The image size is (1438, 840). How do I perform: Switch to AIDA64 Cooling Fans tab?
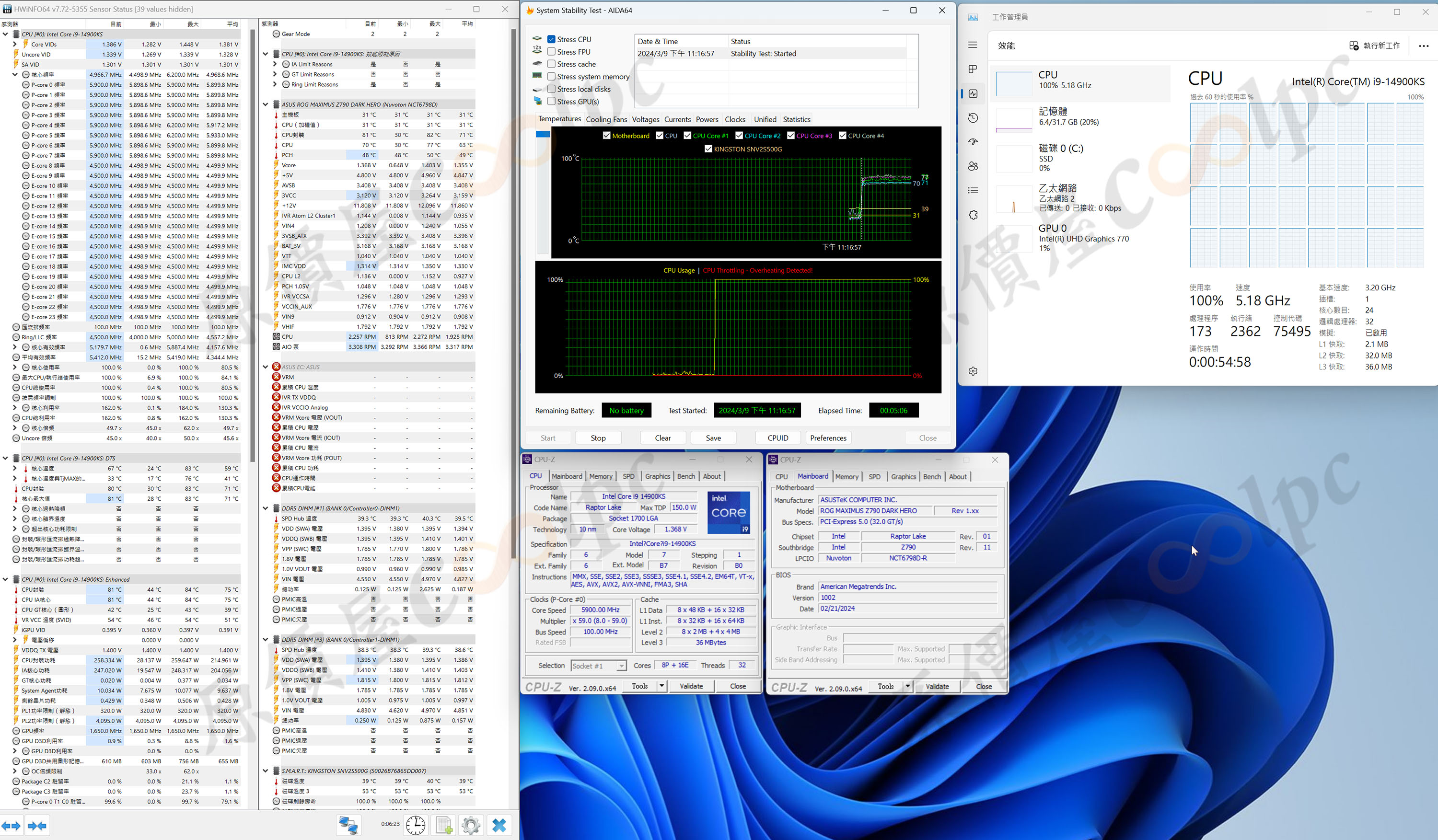point(606,119)
